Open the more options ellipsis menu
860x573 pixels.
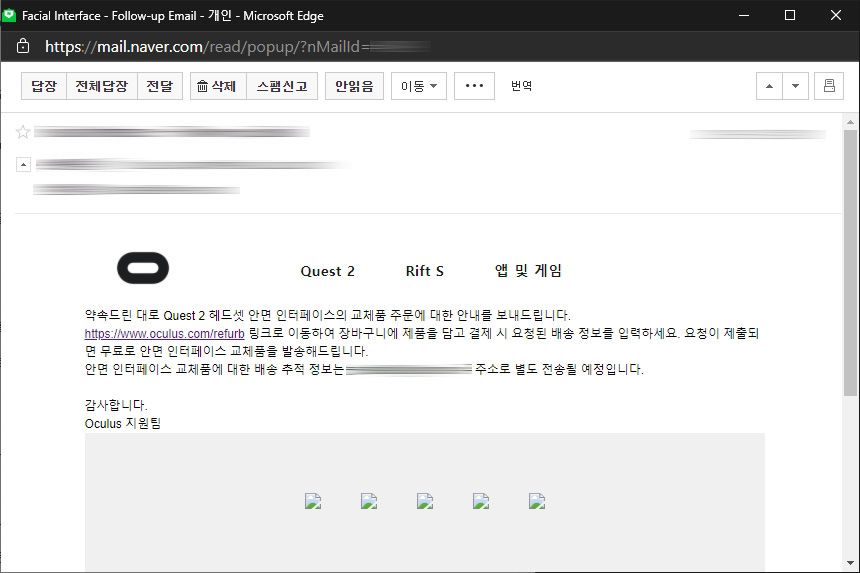(x=474, y=86)
